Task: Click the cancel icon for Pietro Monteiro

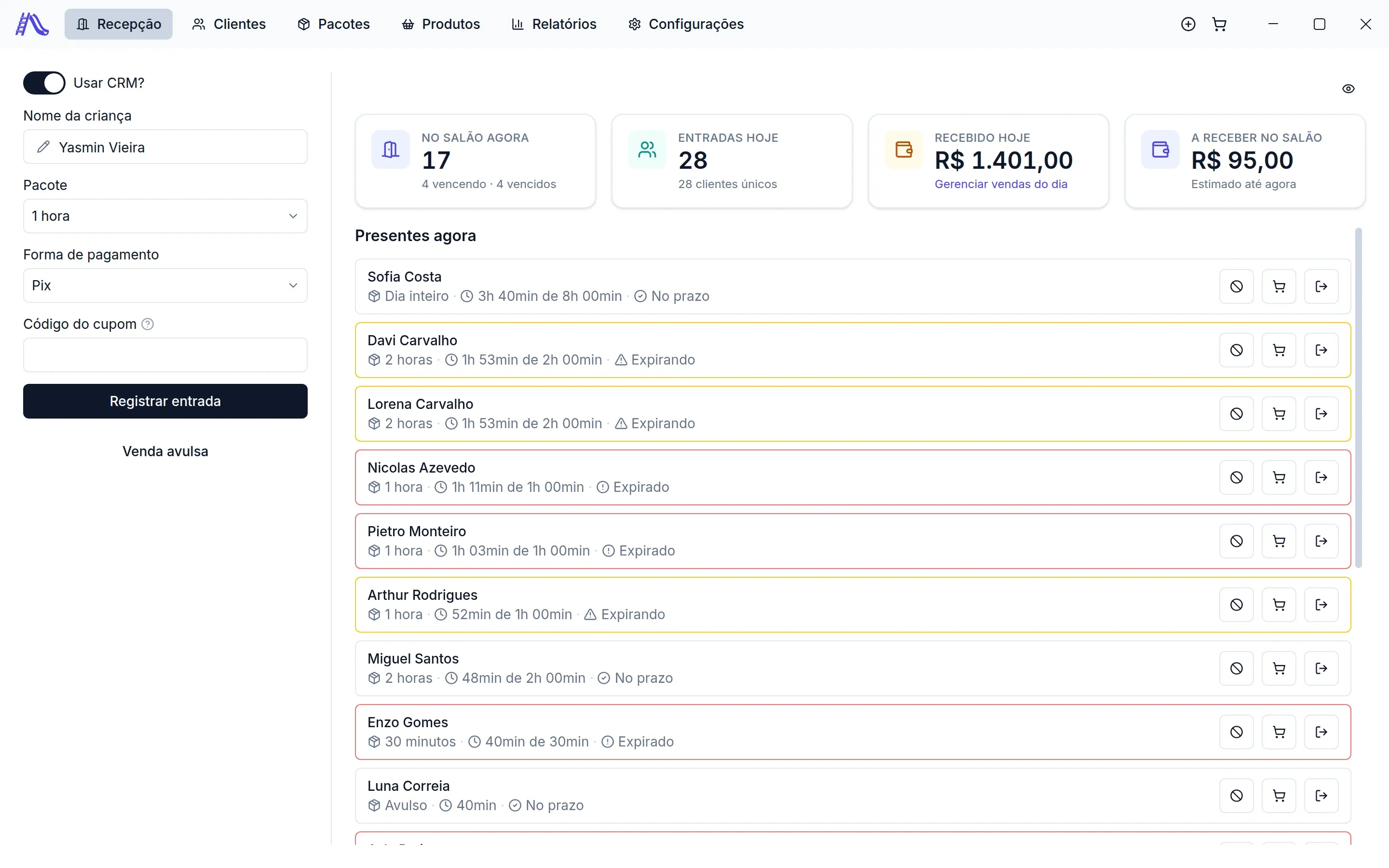Action: [x=1236, y=542]
